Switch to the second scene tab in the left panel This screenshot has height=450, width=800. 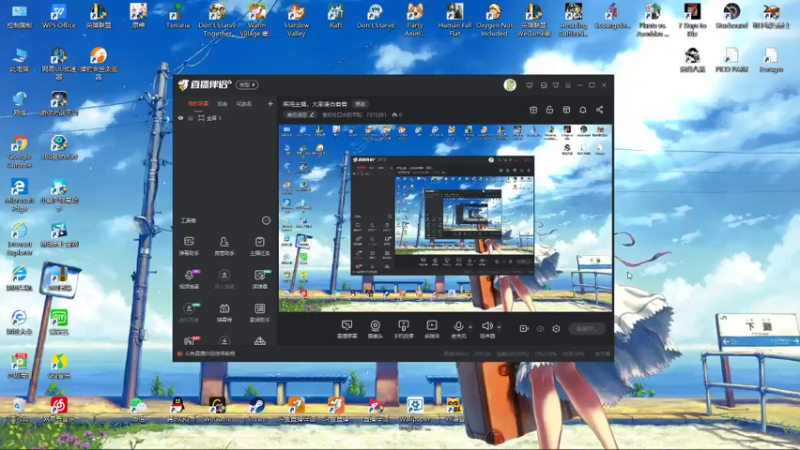222,104
